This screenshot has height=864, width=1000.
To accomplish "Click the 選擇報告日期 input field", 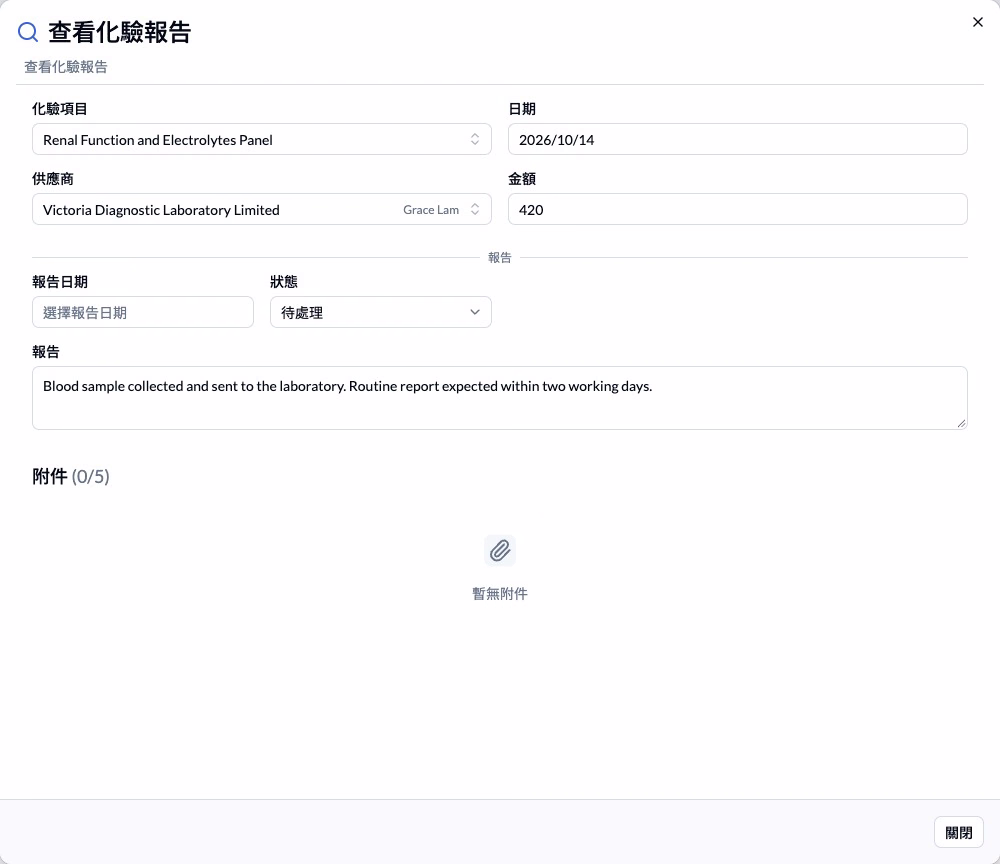I will click(143, 312).
